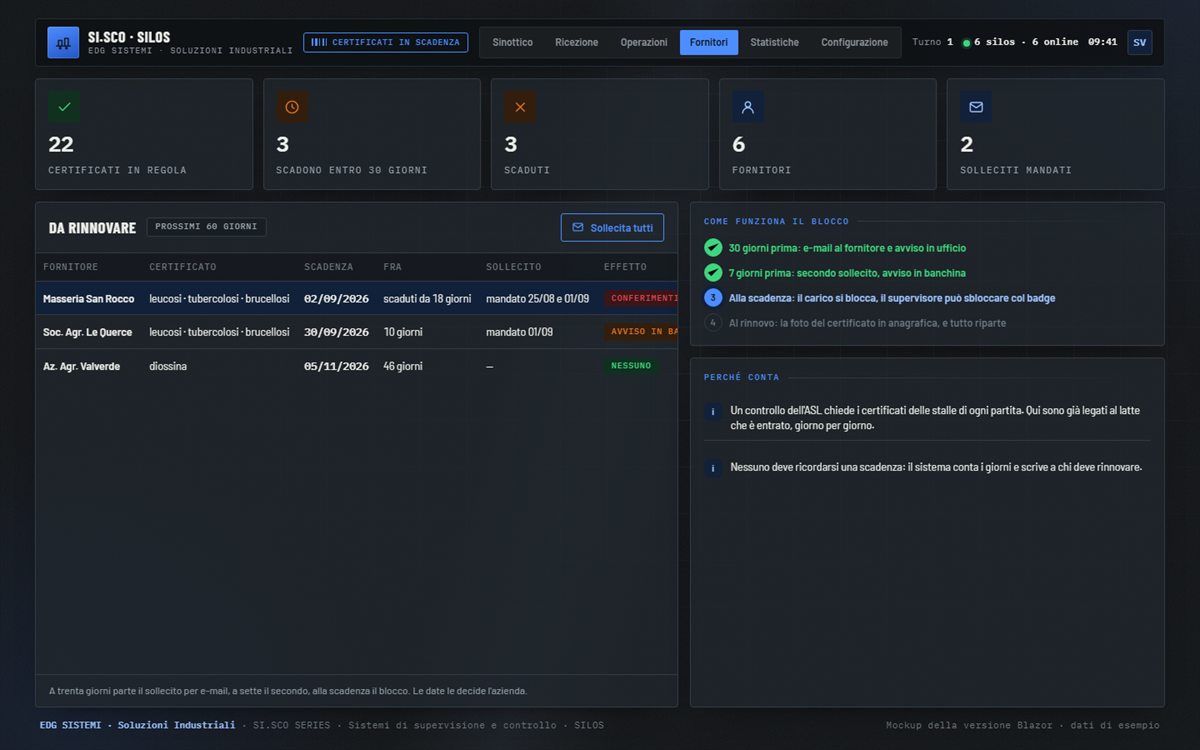This screenshot has height=750, width=1200.
Task: Select the Fornitori tab
Action: click(x=709, y=42)
